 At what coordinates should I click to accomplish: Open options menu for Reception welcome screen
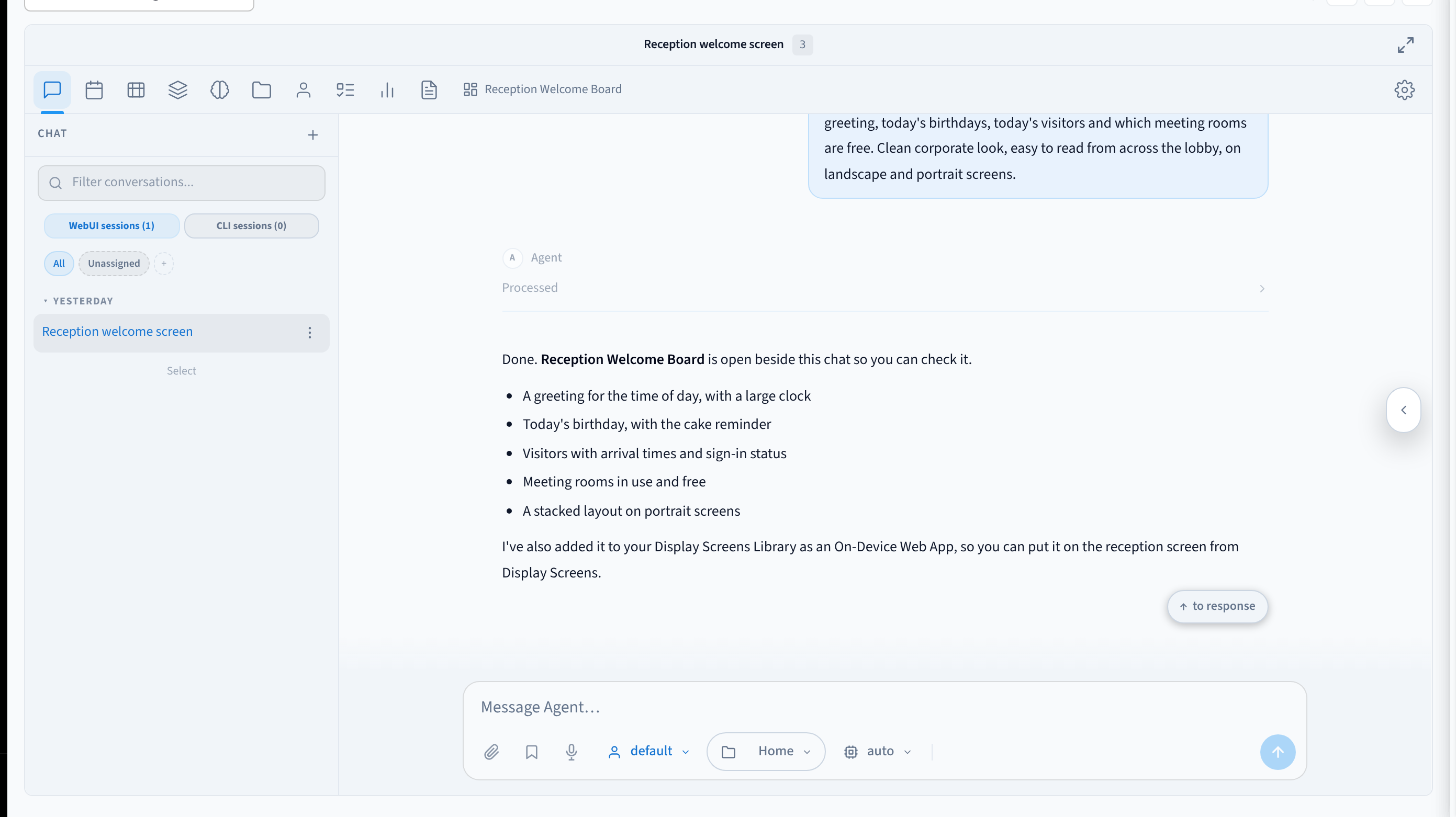[x=310, y=332]
